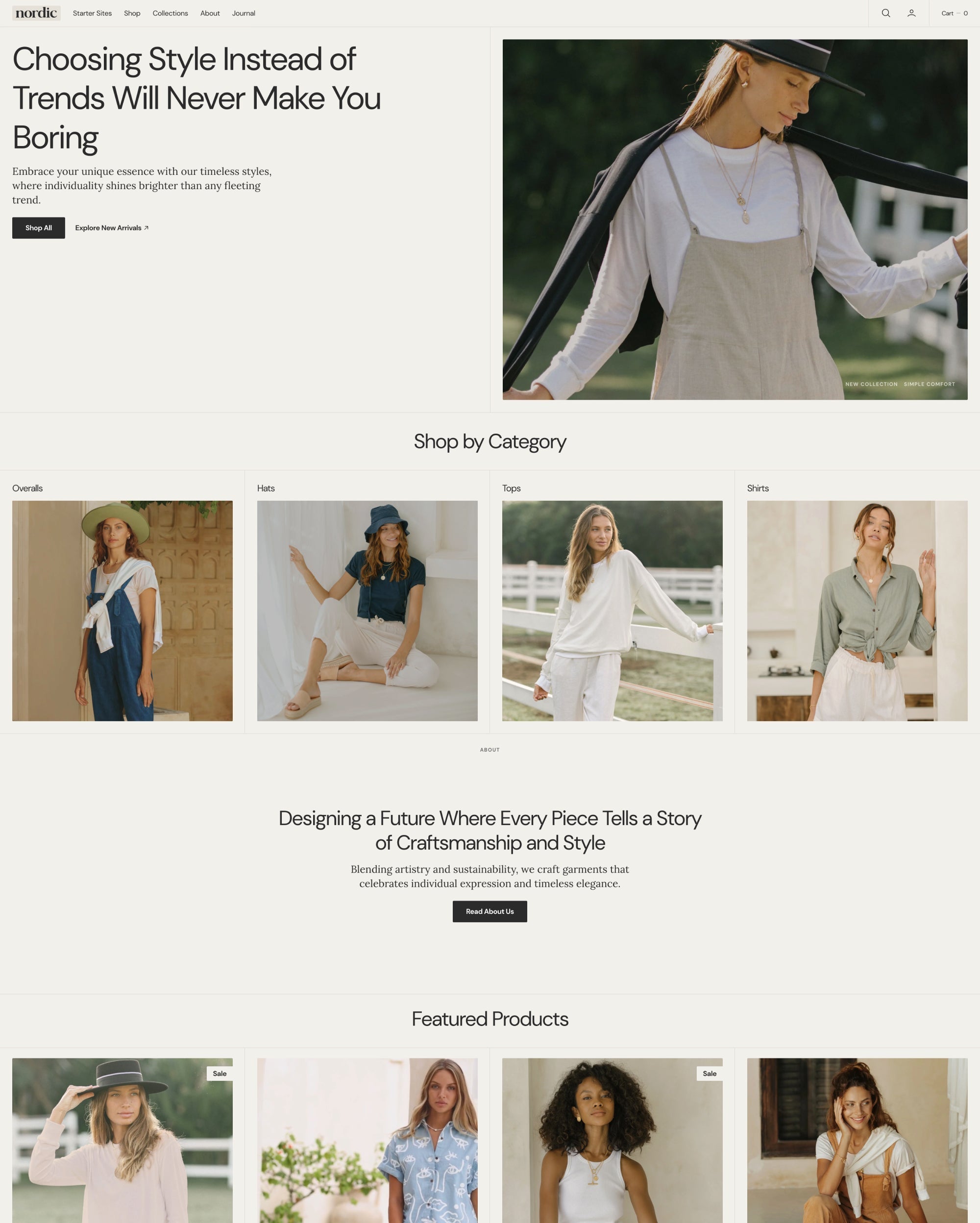980x1223 pixels.
Task: Click the Shop All button
Action: click(x=38, y=228)
